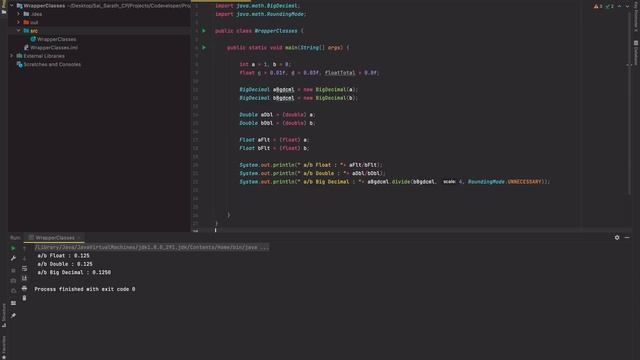Click the 'a/b Double : 0.125' output line
This screenshot has width=640, height=360.
tap(65, 264)
